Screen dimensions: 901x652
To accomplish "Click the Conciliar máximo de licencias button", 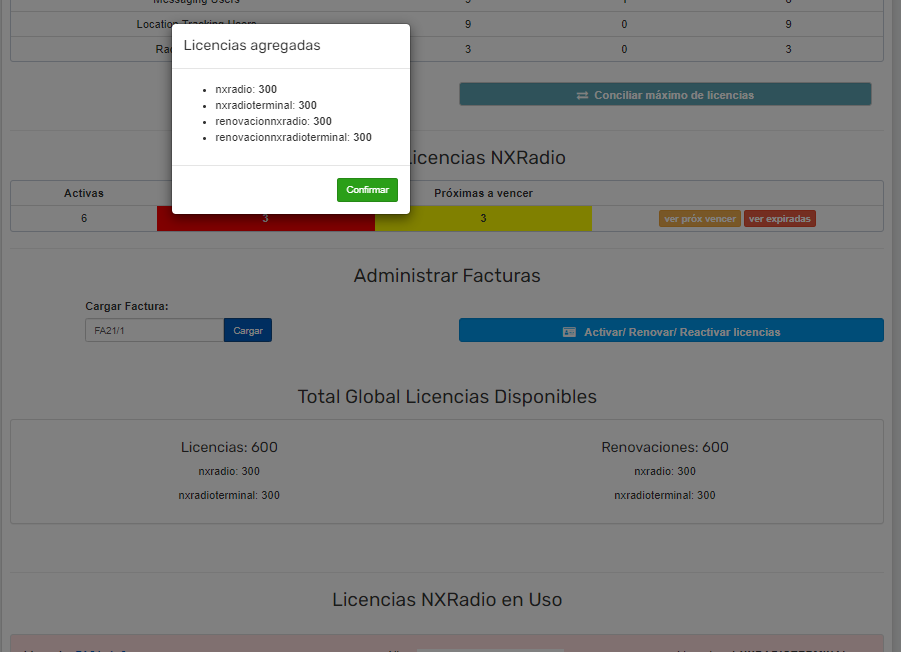I will 665,94.
